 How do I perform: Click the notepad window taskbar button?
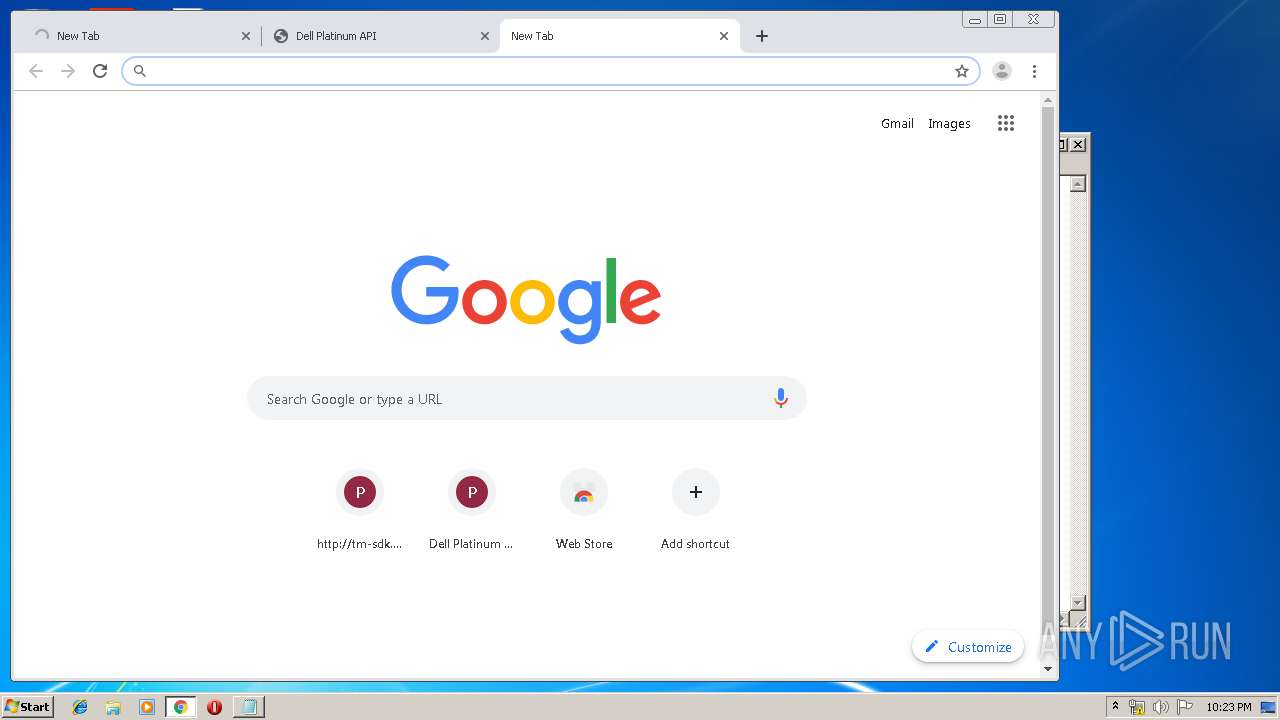pos(248,707)
